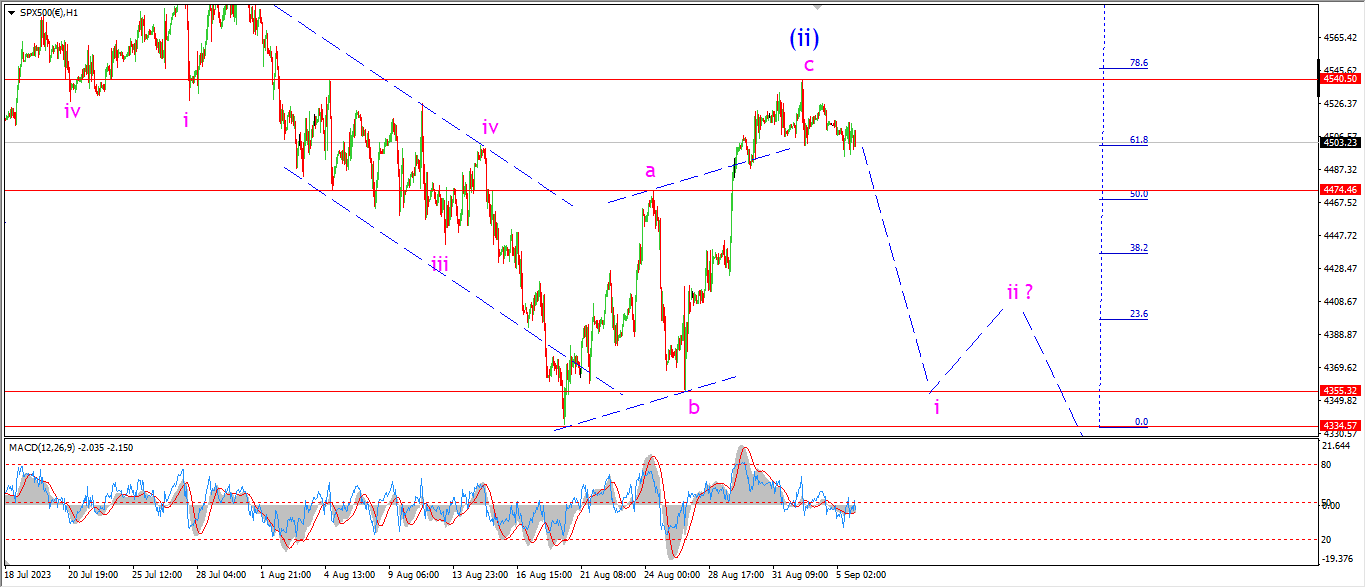Click 4487.32 on the price axis

tap(1342, 170)
